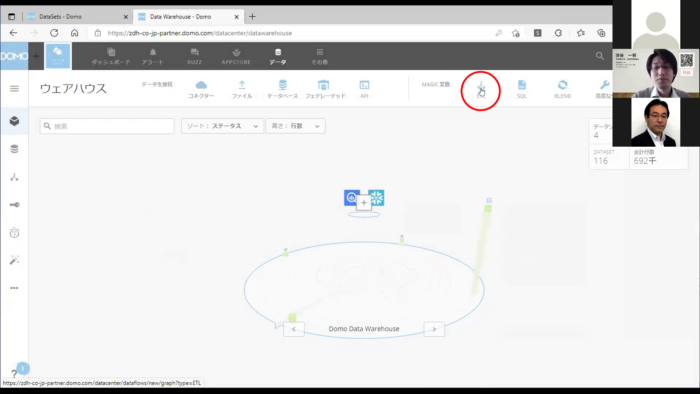Expand the height by row count dropdown
This screenshot has height=394, width=700.
click(295, 126)
